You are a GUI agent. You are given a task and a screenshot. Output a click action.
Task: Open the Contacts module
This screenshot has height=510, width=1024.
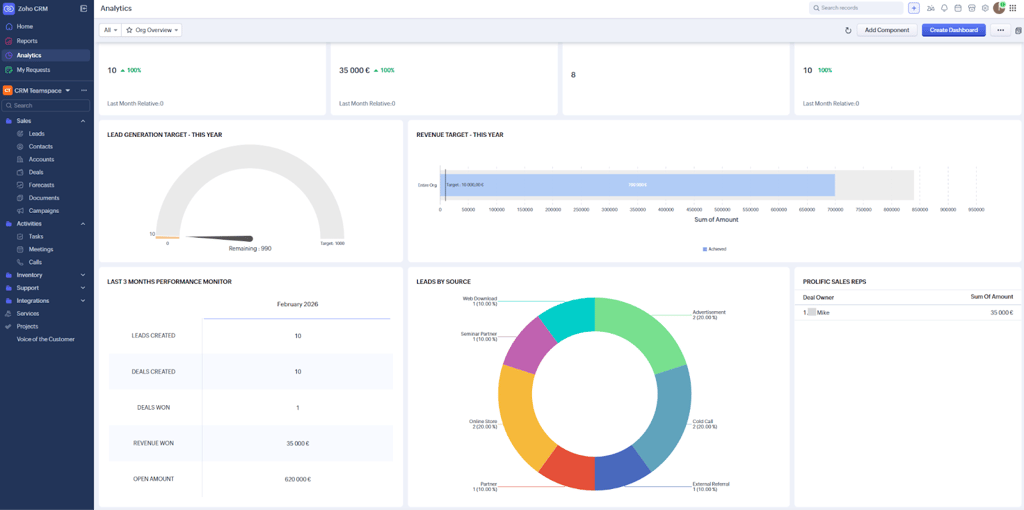click(x=40, y=146)
